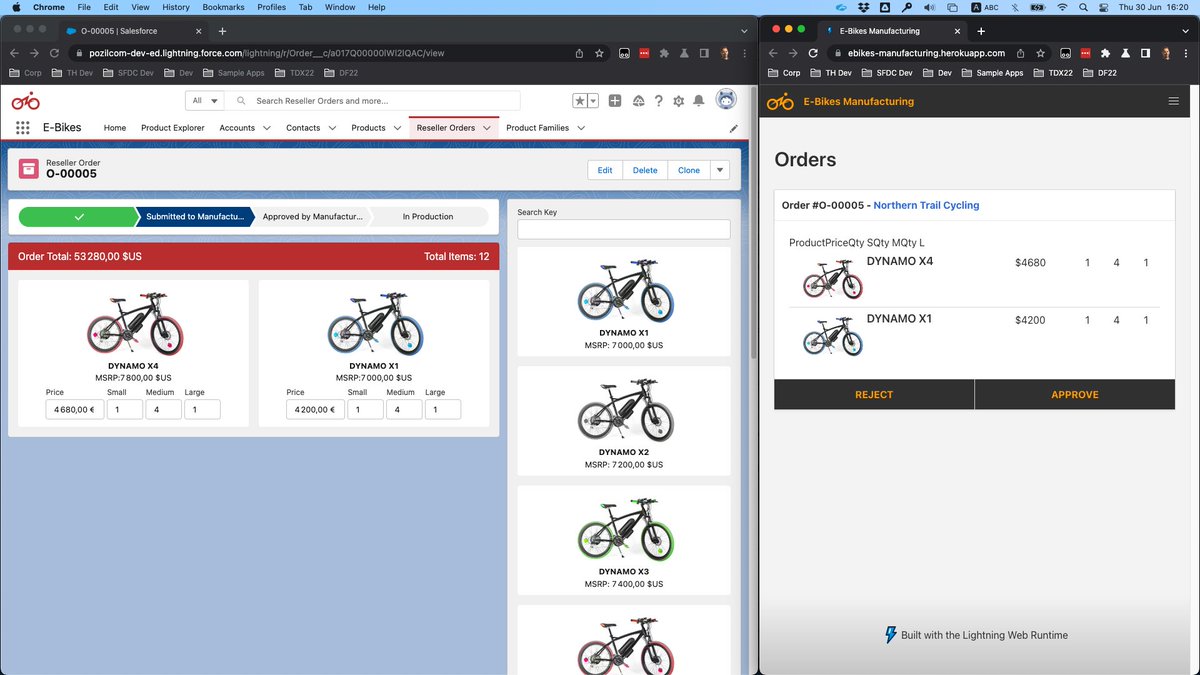
Task: Expand the Reseller Orders tab chevron
Action: click(486, 128)
